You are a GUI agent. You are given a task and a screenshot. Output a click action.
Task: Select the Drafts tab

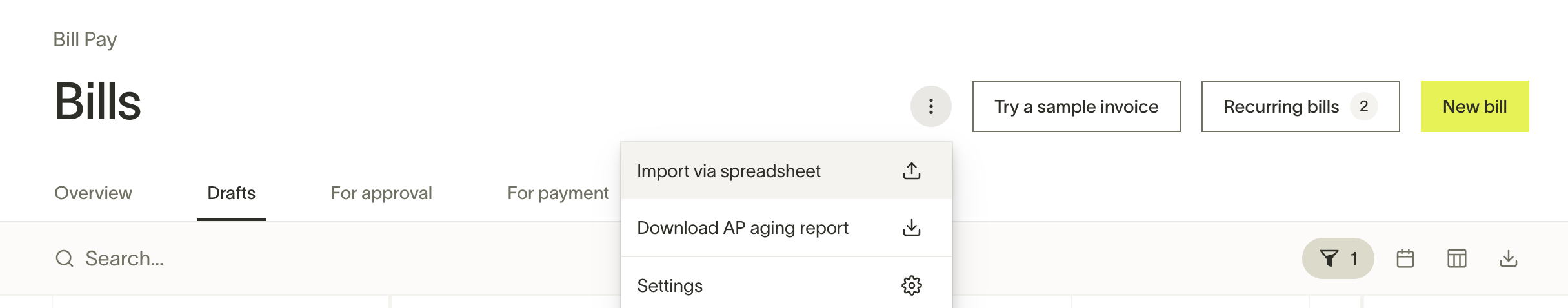pyautogui.click(x=231, y=193)
